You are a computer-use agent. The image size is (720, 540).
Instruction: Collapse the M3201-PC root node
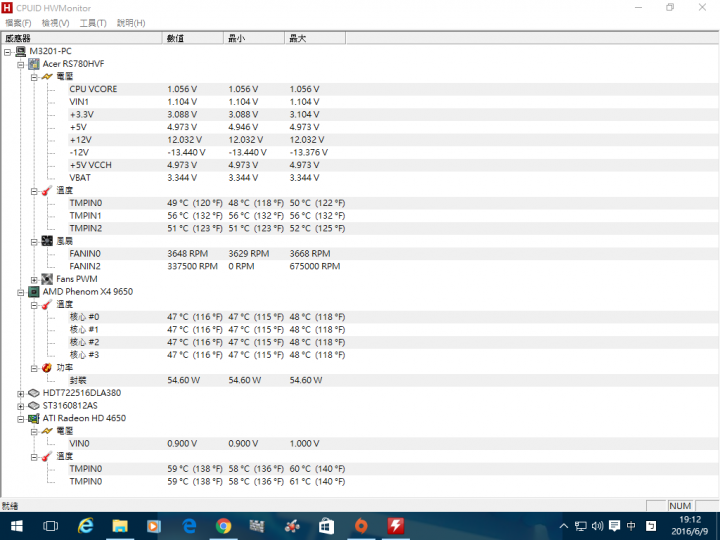coord(7,52)
